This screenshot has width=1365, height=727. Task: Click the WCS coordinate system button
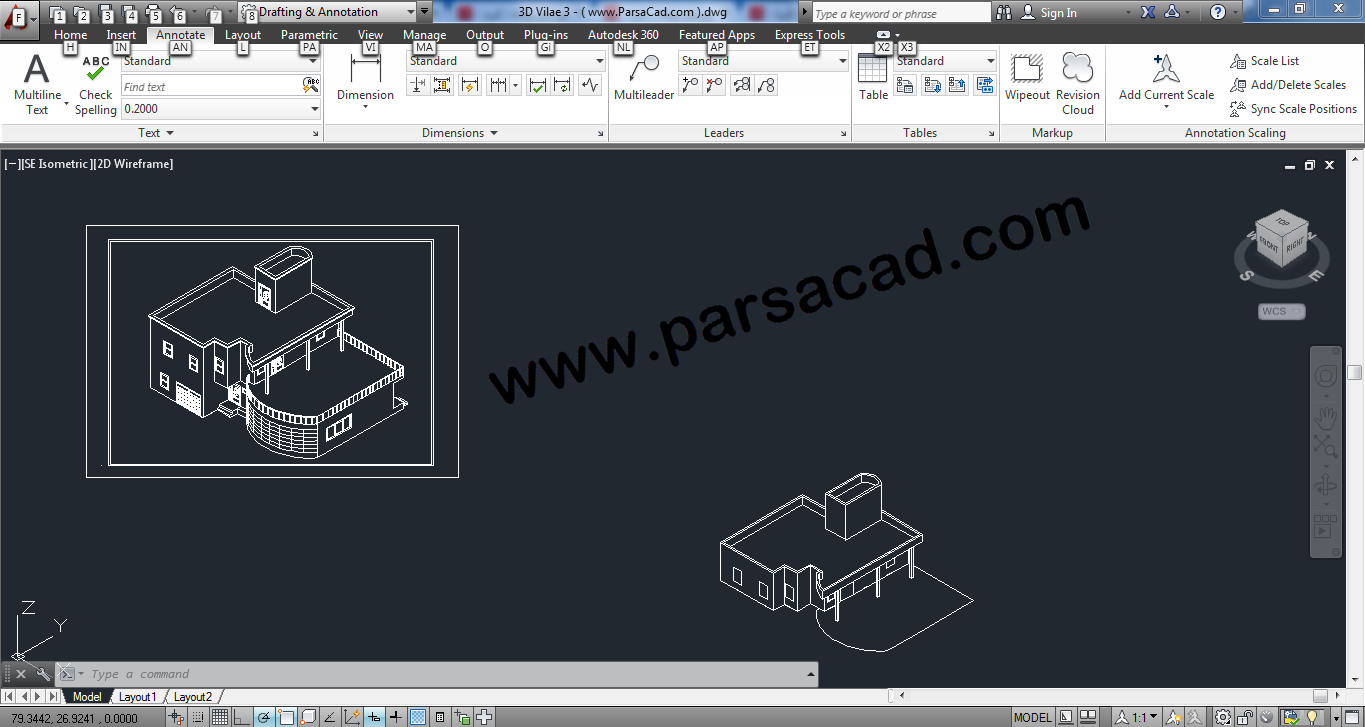[1281, 312]
